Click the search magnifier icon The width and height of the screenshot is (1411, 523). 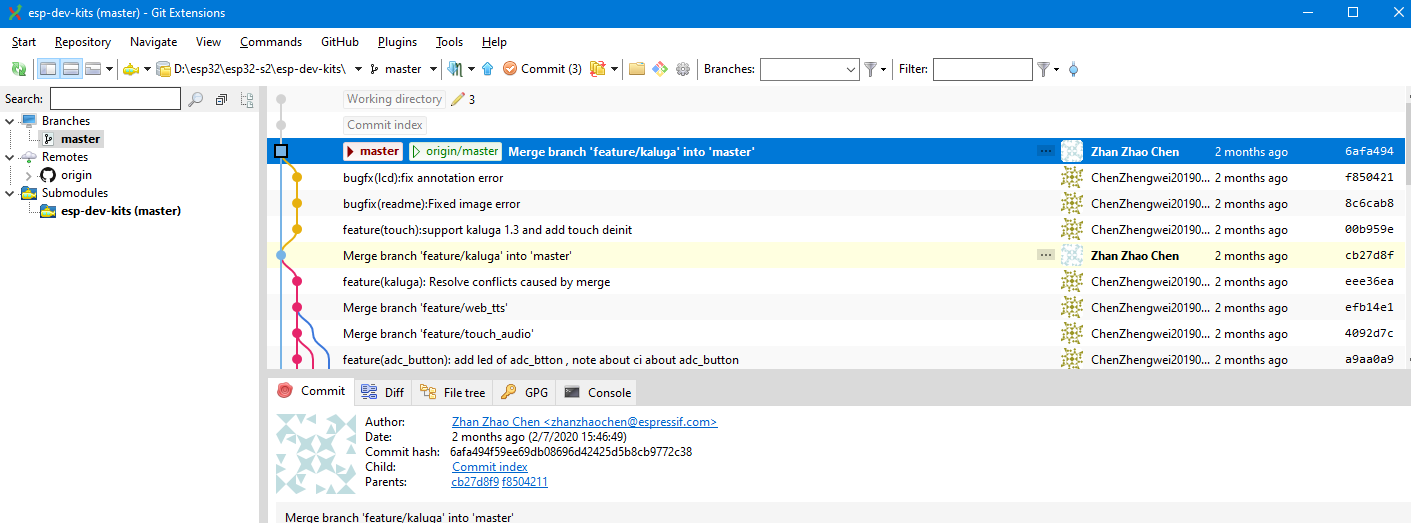196,99
